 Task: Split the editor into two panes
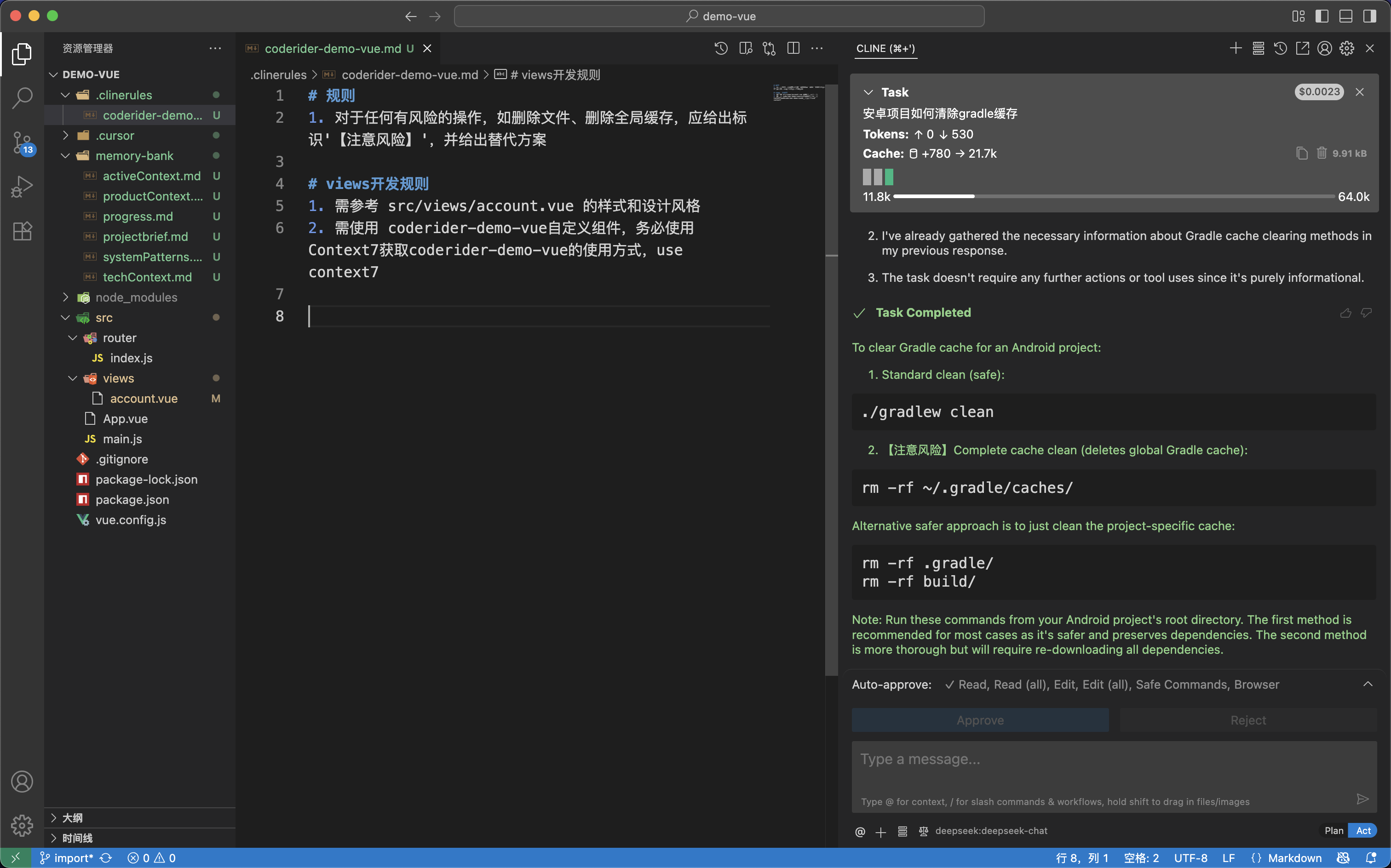pos(793,48)
